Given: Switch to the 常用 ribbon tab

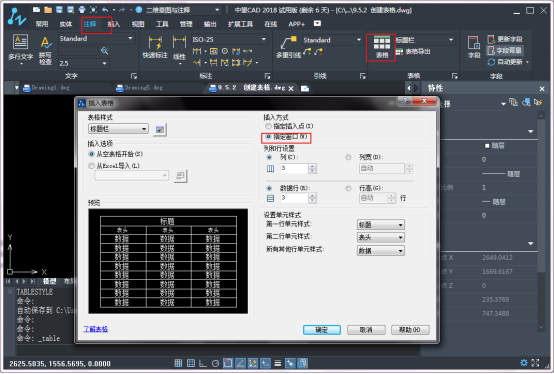Looking at the screenshot, I should coord(42,24).
